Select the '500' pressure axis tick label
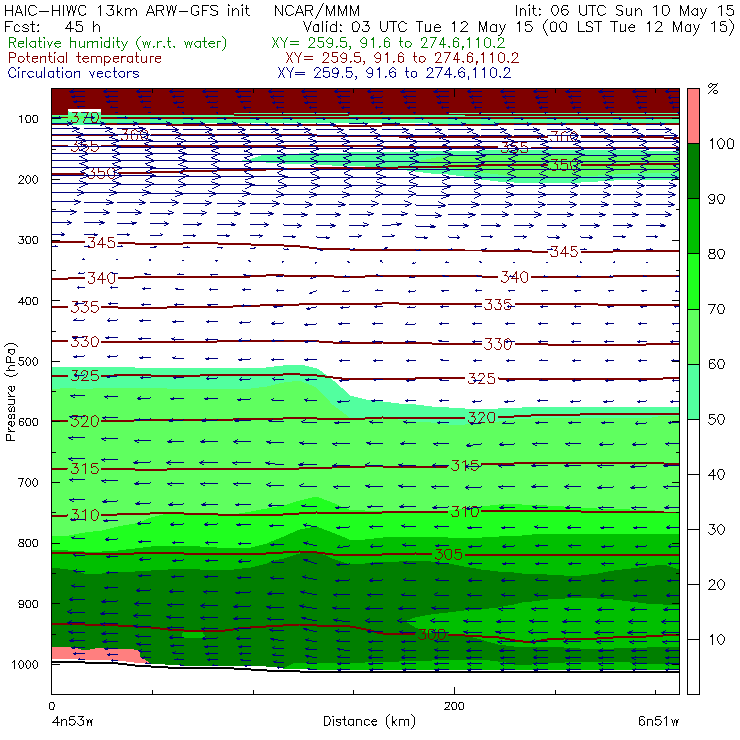Image resolution: width=740 pixels, height=740 pixels. (x=28, y=362)
